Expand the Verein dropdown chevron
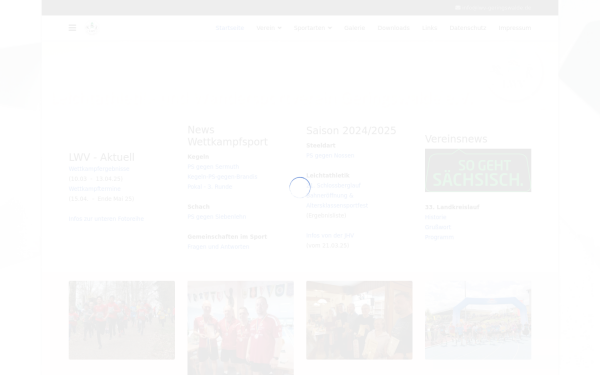This screenshot has width=600, height=375. pyautogui.click(x=279, y=28)
